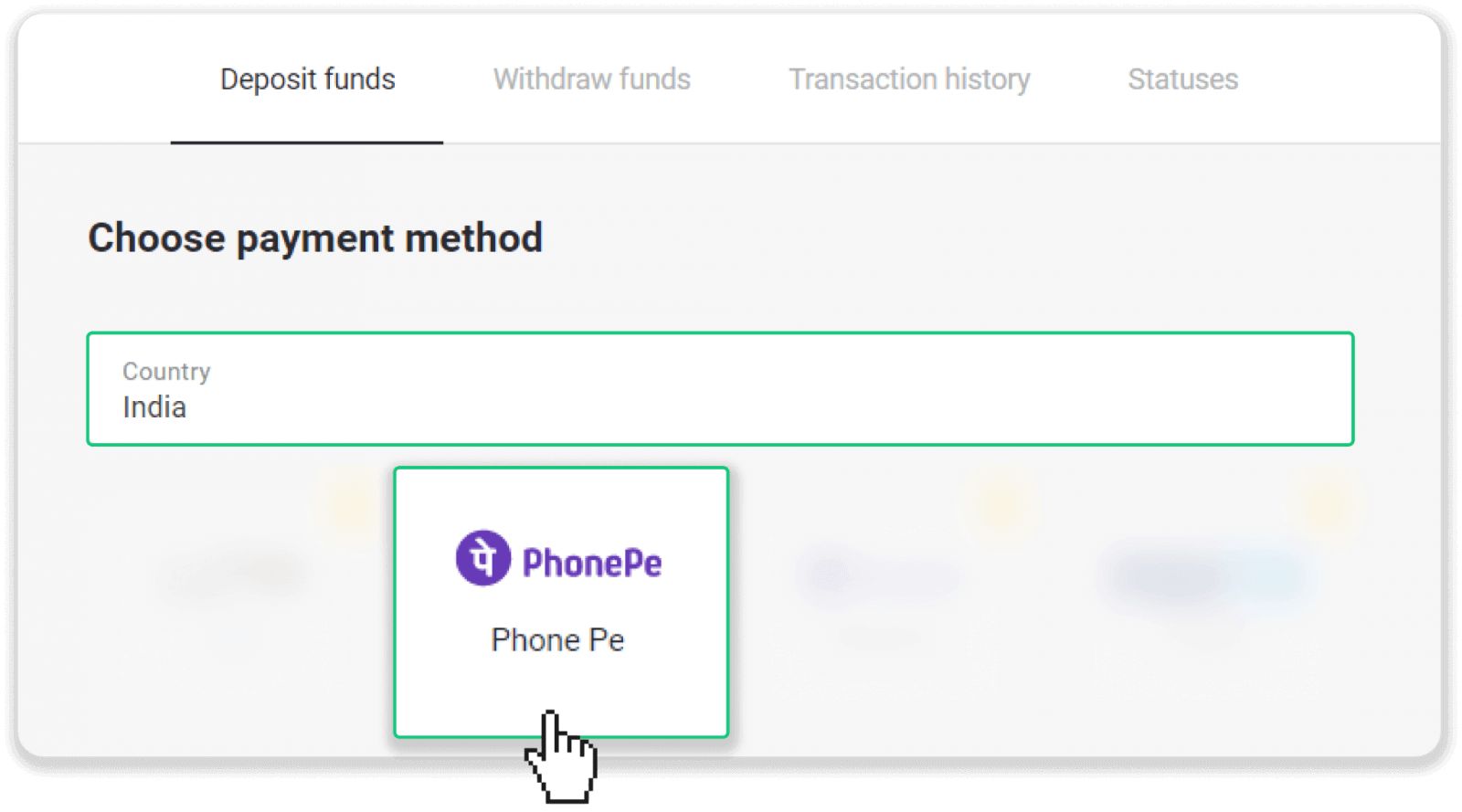Click yellow badge on the far-right payment card
1462x812 pixels.
click(x=1325, y=503)
